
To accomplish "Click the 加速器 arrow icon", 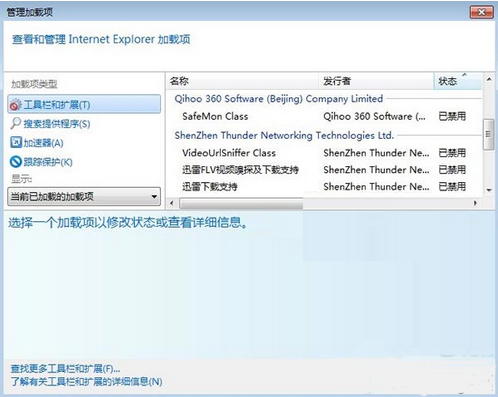I will 16,142.
